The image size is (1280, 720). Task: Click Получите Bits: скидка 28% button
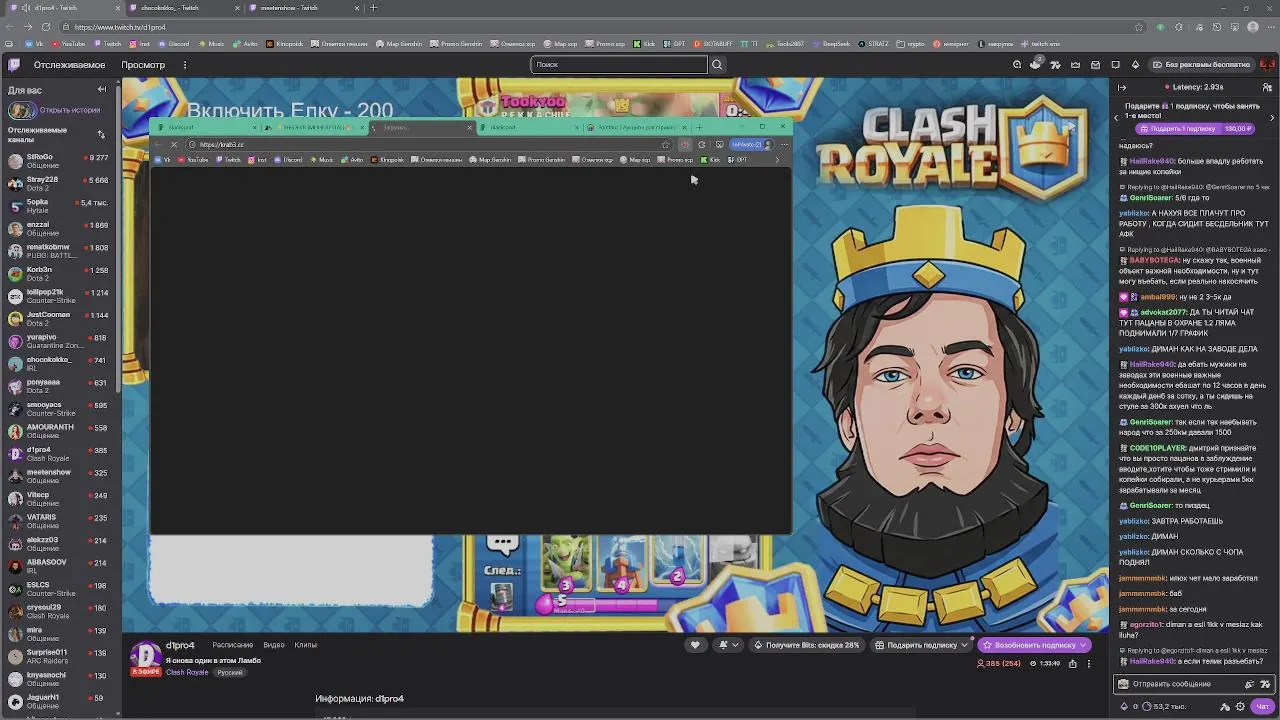[807, 645]
